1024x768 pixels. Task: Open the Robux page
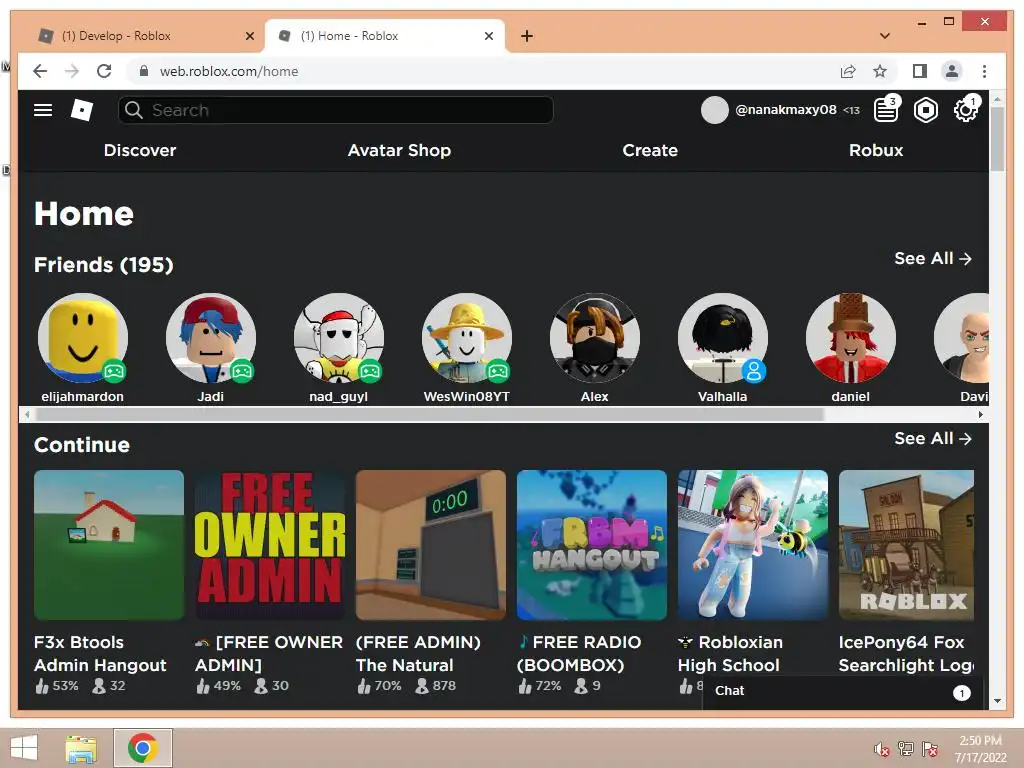876,150
